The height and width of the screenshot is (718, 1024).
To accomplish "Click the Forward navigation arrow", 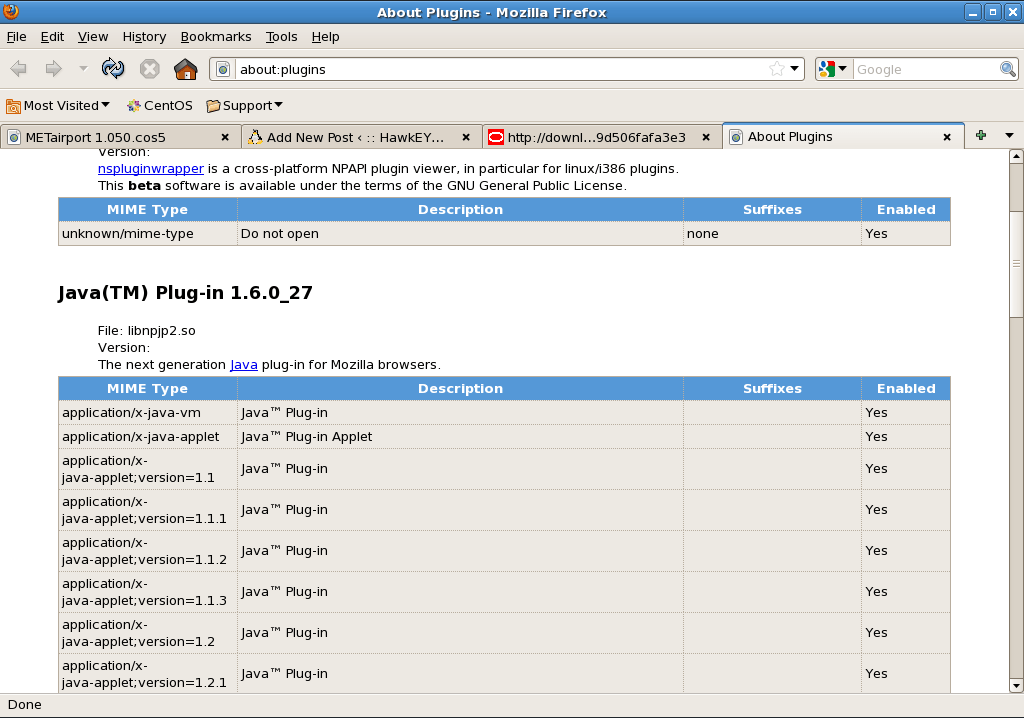I will [x=52, y=68].
